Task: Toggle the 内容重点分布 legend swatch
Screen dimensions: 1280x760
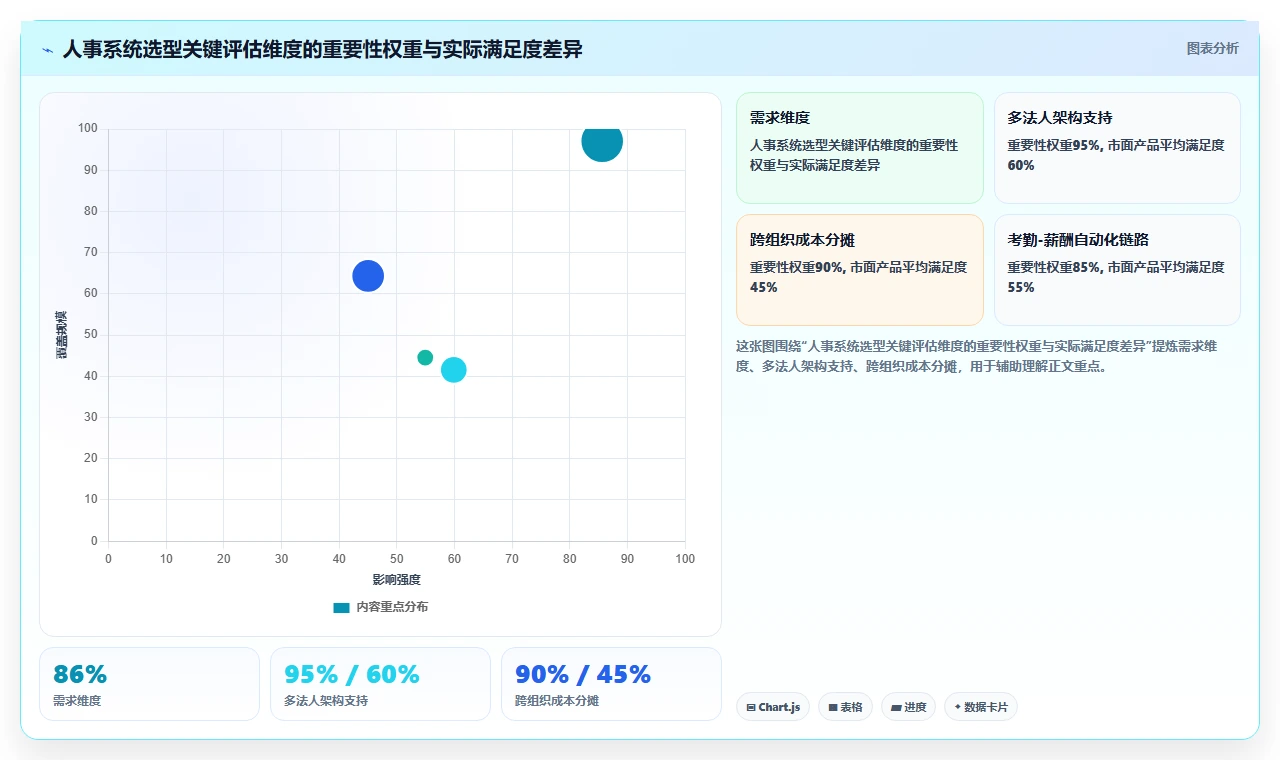Action: [342, 607]
